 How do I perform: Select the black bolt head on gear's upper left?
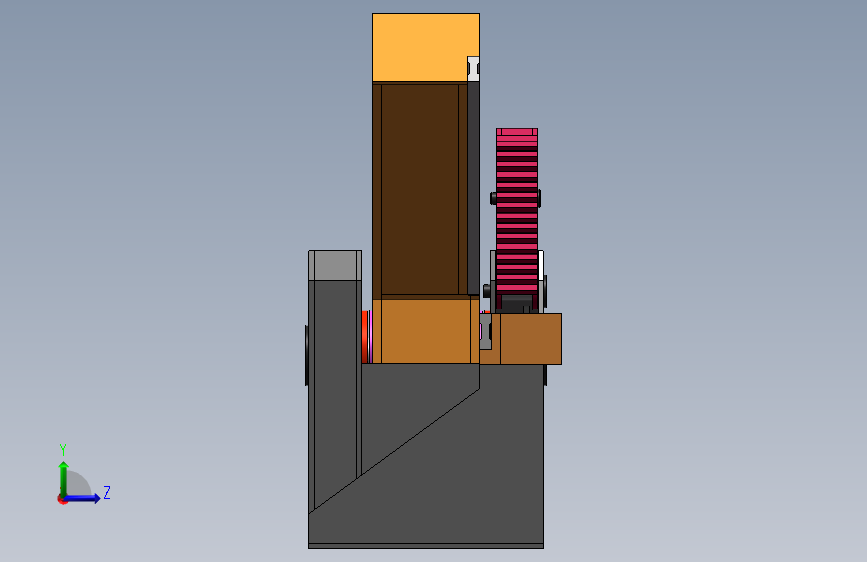point(493,197)
